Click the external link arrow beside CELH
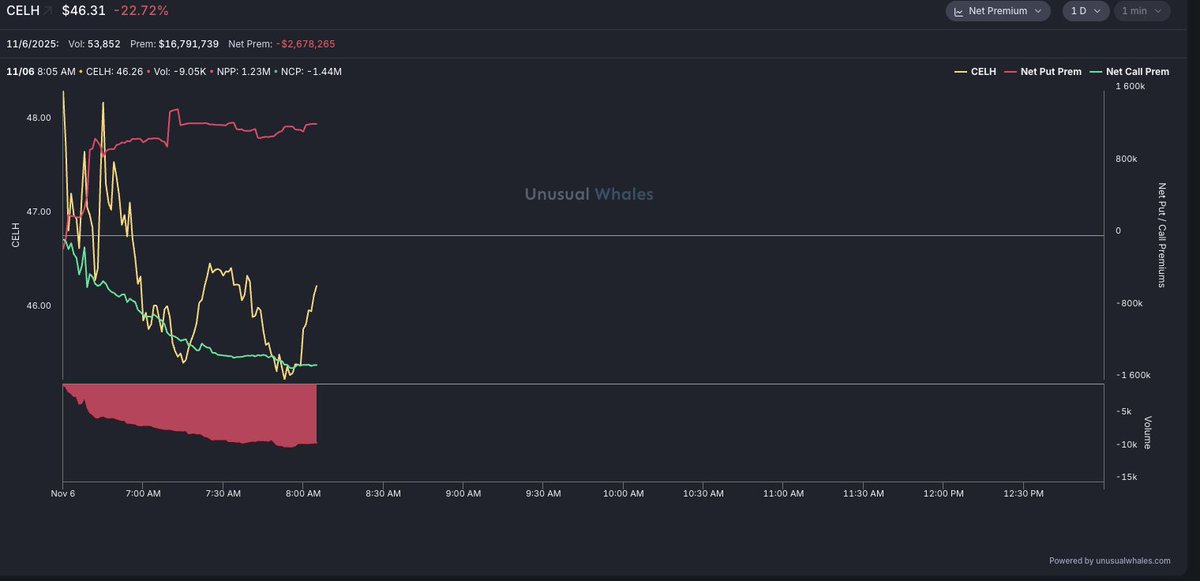The width and height of the screenshot is (1200, 581). tap(47, 11)
